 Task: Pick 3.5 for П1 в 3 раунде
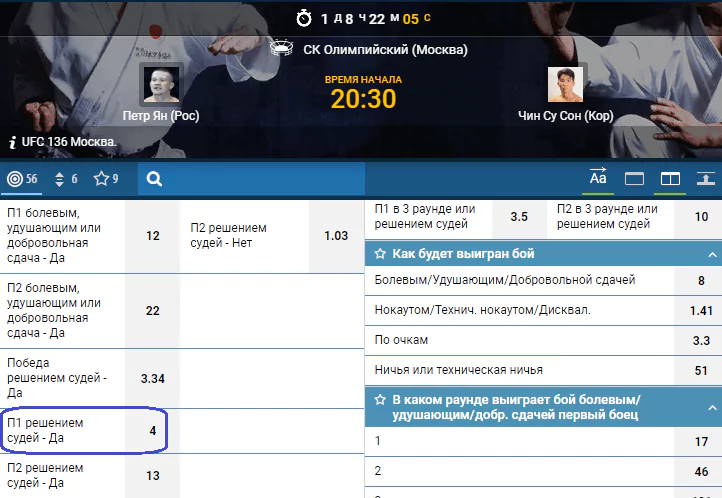click(x=519, y=216)
